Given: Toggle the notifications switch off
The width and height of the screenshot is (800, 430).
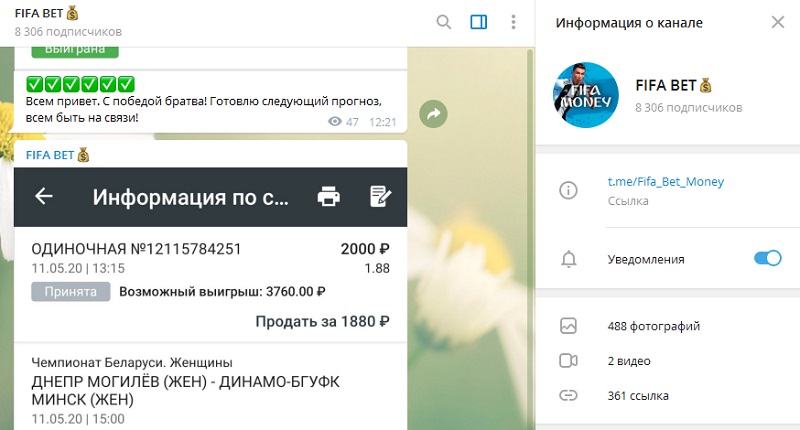Looking at the screenshot, I should pyautogui.click(x=766, y=259).
